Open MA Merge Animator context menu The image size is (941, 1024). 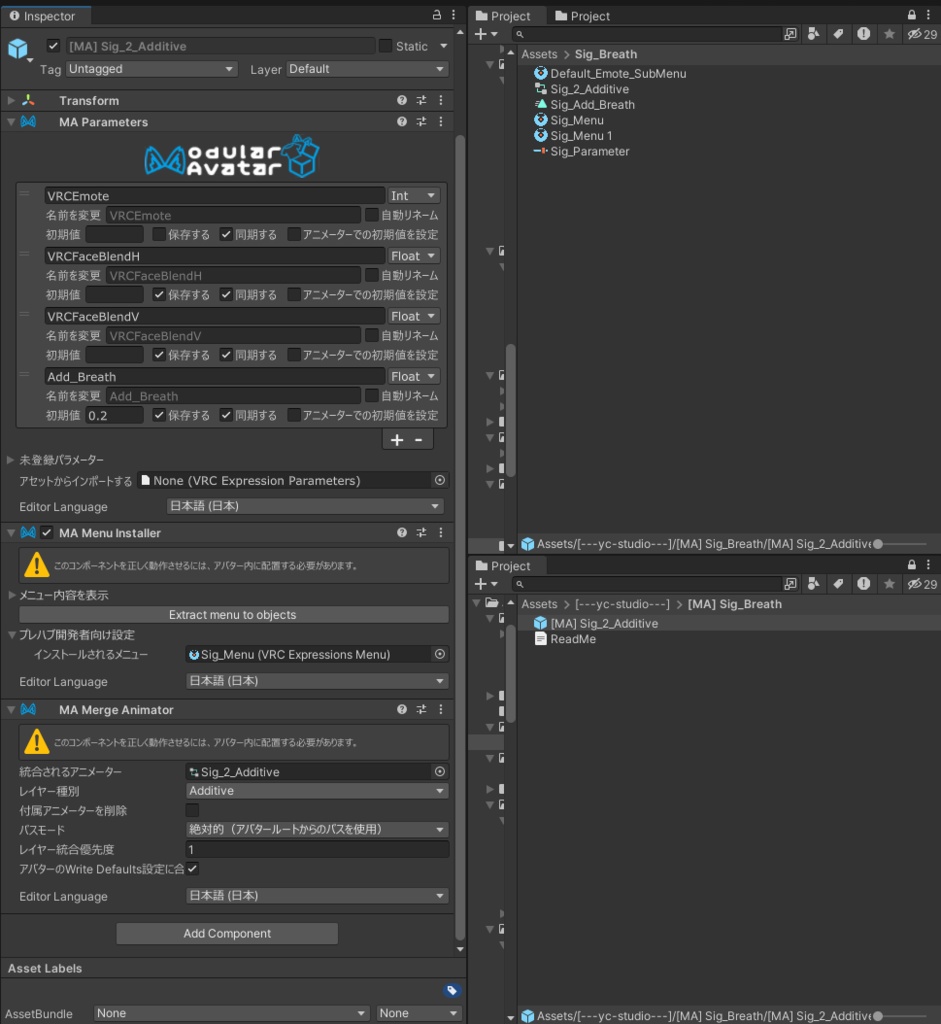(441, 709)
